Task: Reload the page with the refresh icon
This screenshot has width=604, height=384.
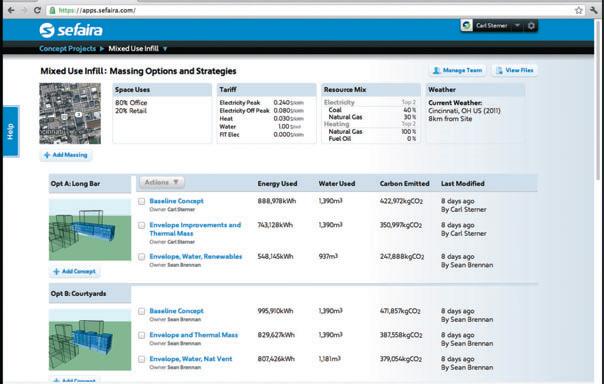Action: 37,10
